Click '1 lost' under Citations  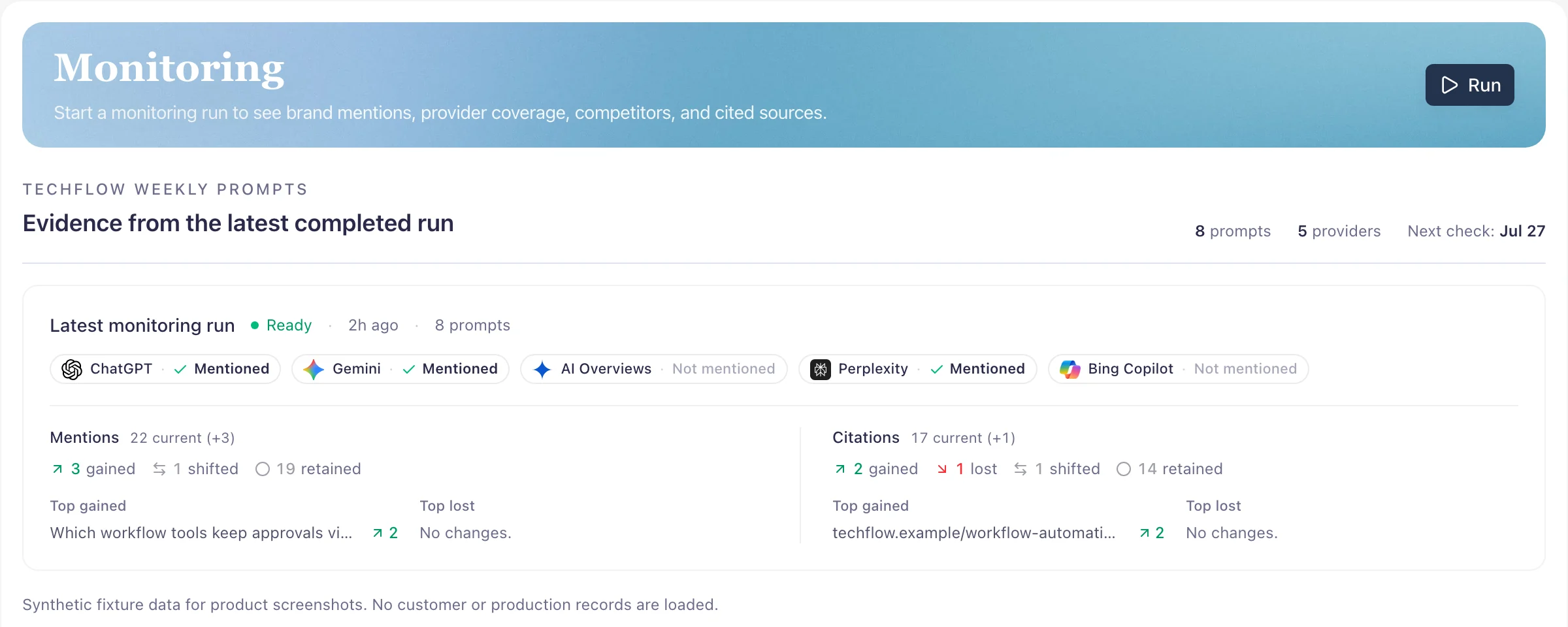[x=977, y=469]
